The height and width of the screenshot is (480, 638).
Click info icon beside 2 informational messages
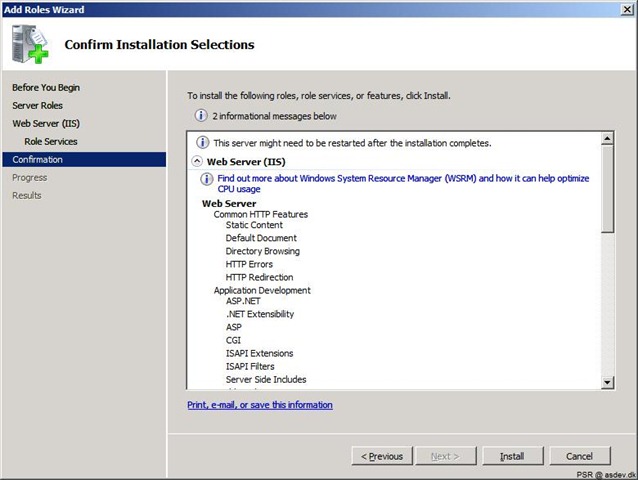(x=201, y=116)
